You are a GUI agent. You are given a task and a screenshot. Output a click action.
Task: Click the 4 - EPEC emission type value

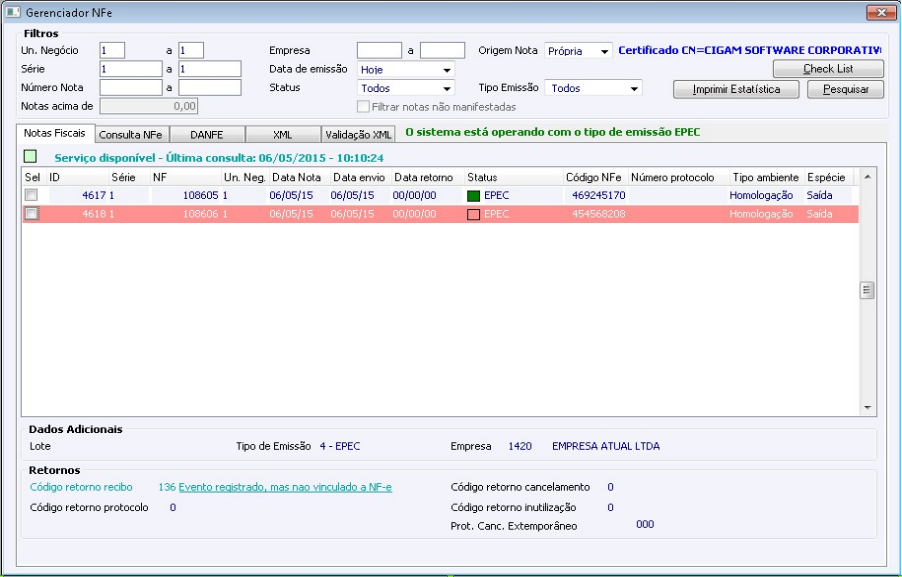(x=340, y=446)
